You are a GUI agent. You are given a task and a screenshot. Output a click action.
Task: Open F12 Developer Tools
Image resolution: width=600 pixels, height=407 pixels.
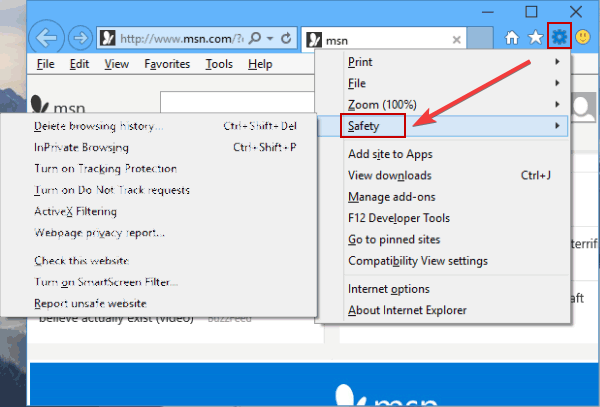[x=443, y=218]
